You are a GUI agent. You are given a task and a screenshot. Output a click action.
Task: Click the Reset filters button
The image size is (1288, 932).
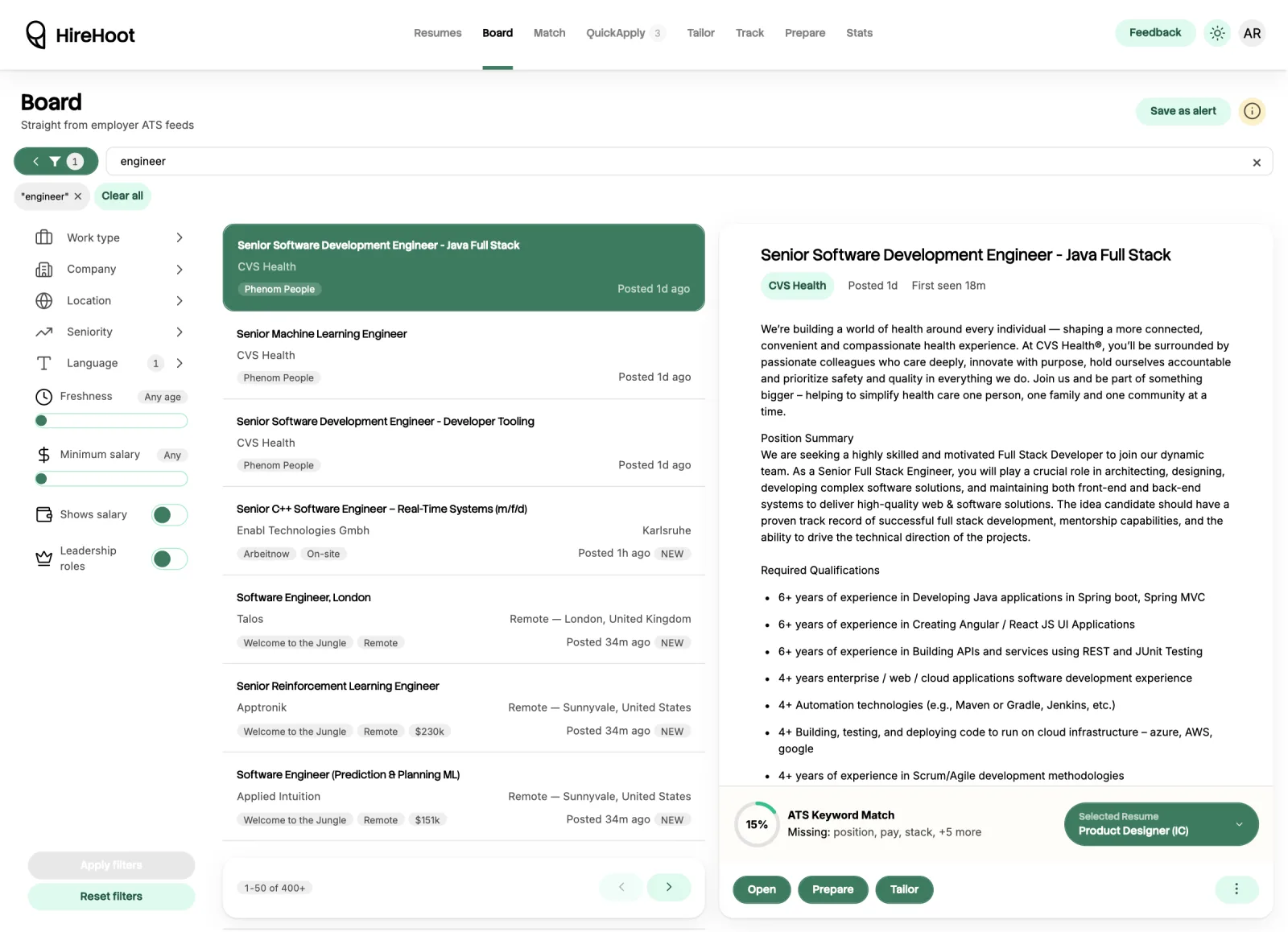[111, 897]
